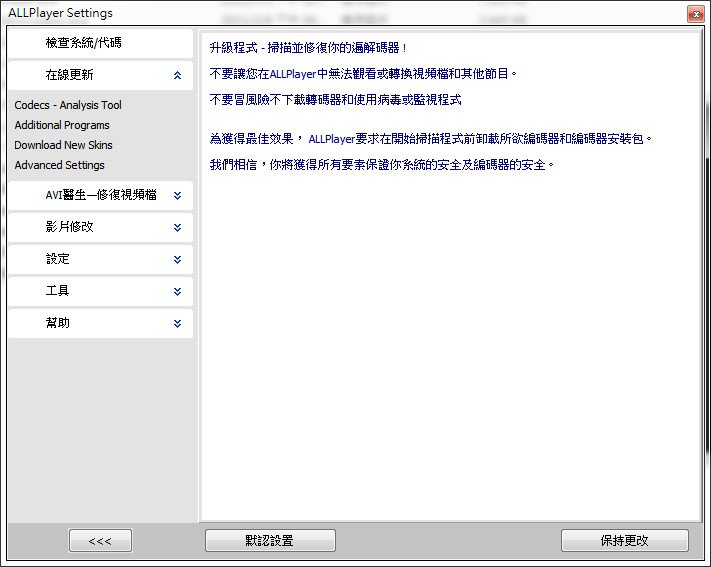The width and height of the screenshot is (711, 567).
Task: Click the text line starting 不要冒風險
Action: 336,100
